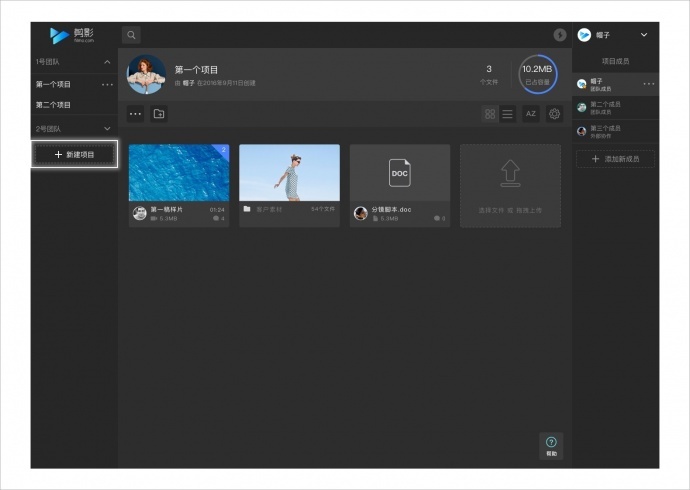The width and height of the screenshot is (690, 490).
Task: Open the 第一稿样片 video thumbnail
Action: 179,173
